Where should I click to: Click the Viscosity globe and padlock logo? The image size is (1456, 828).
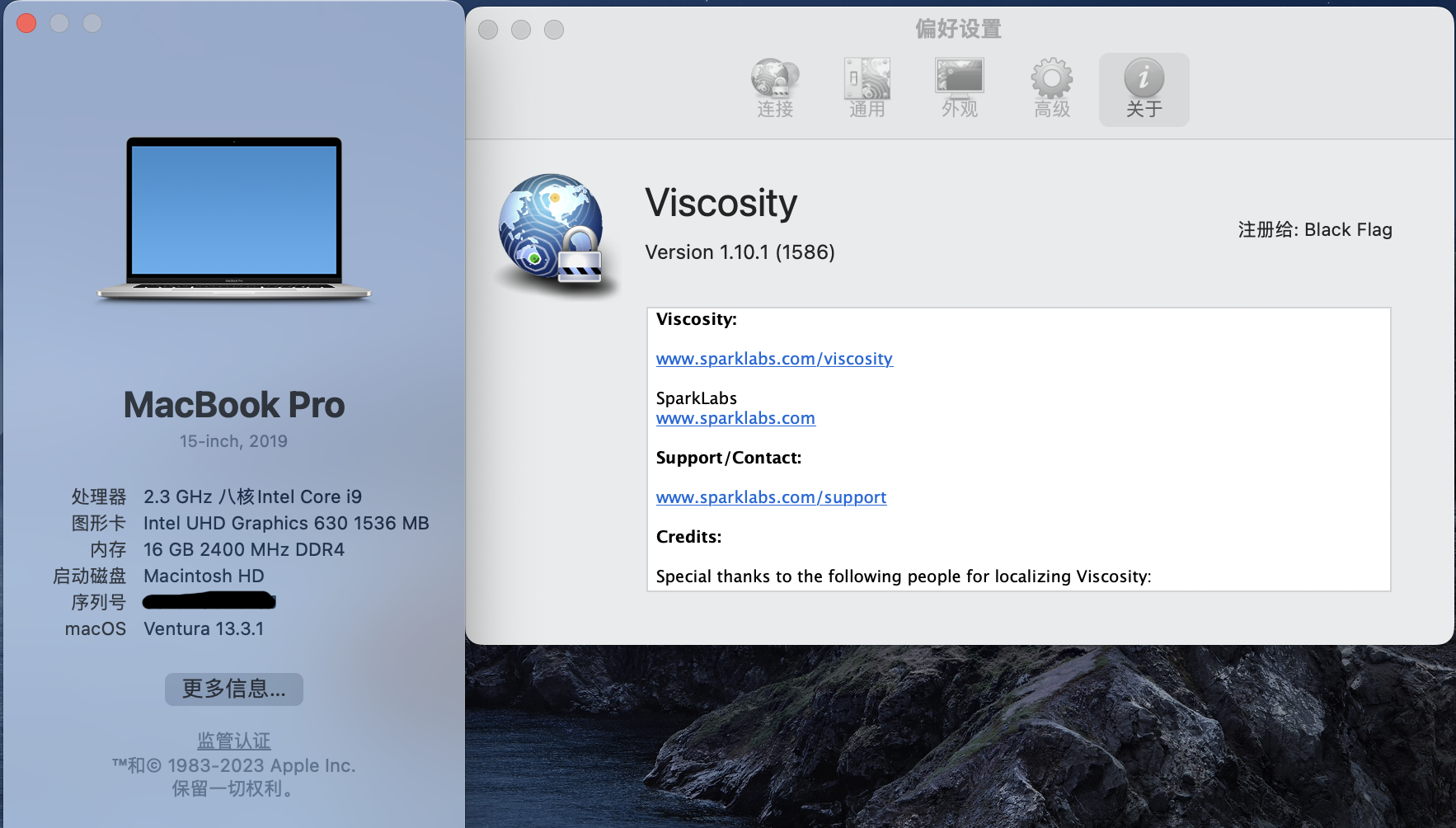coord(552,231)
